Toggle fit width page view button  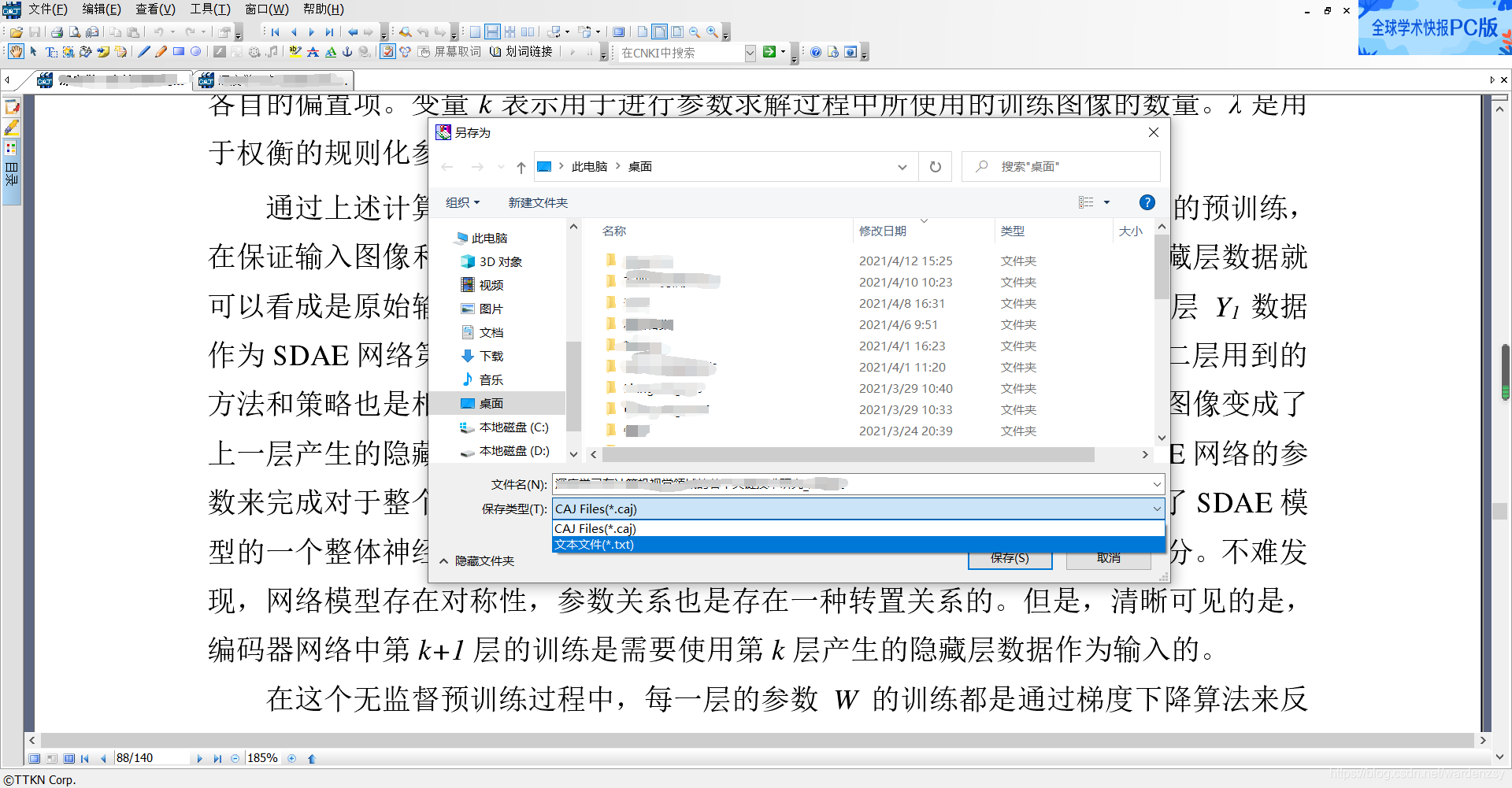[659, 32]
